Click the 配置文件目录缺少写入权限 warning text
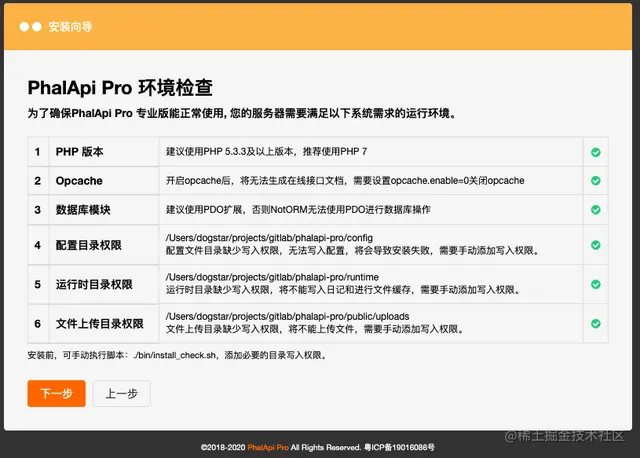640x458 pixels. 353,250
